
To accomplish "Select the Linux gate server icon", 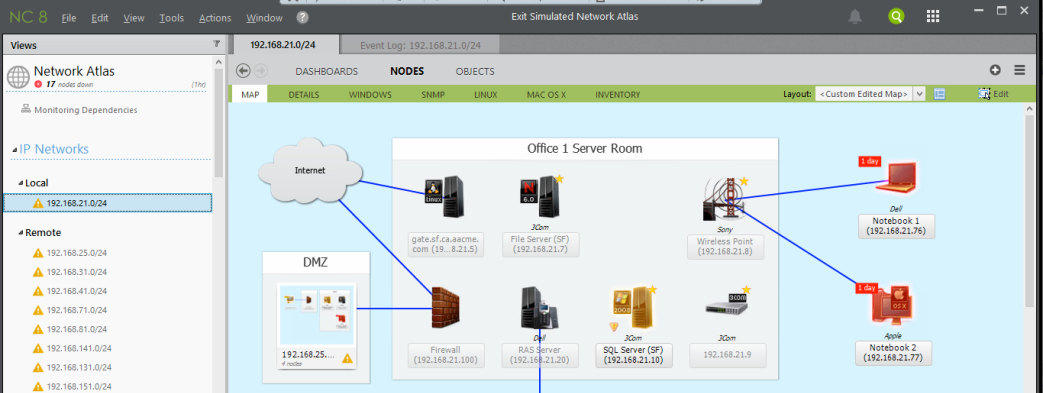I will (x=444, y=196).
